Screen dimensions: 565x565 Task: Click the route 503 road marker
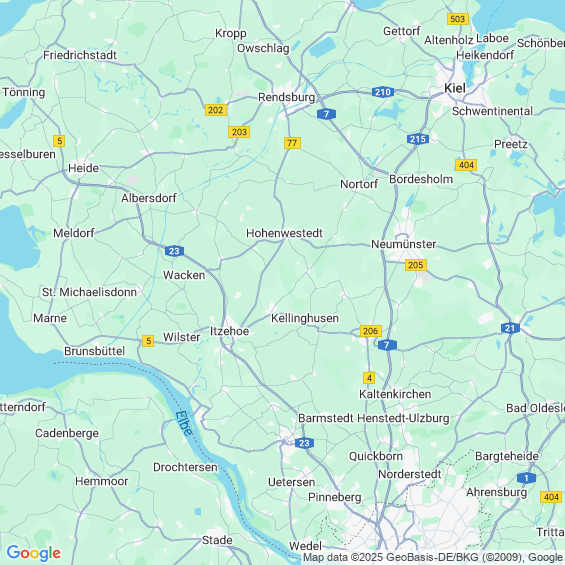pos(458,19)
